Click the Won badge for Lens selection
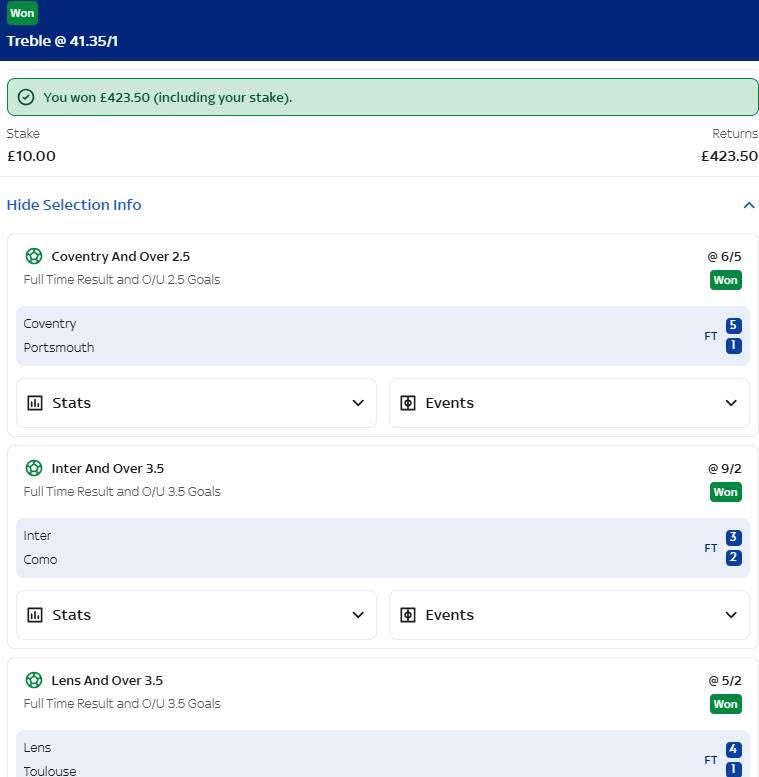The height and width of the screenshot is (777, 759). tap(726, 704)
